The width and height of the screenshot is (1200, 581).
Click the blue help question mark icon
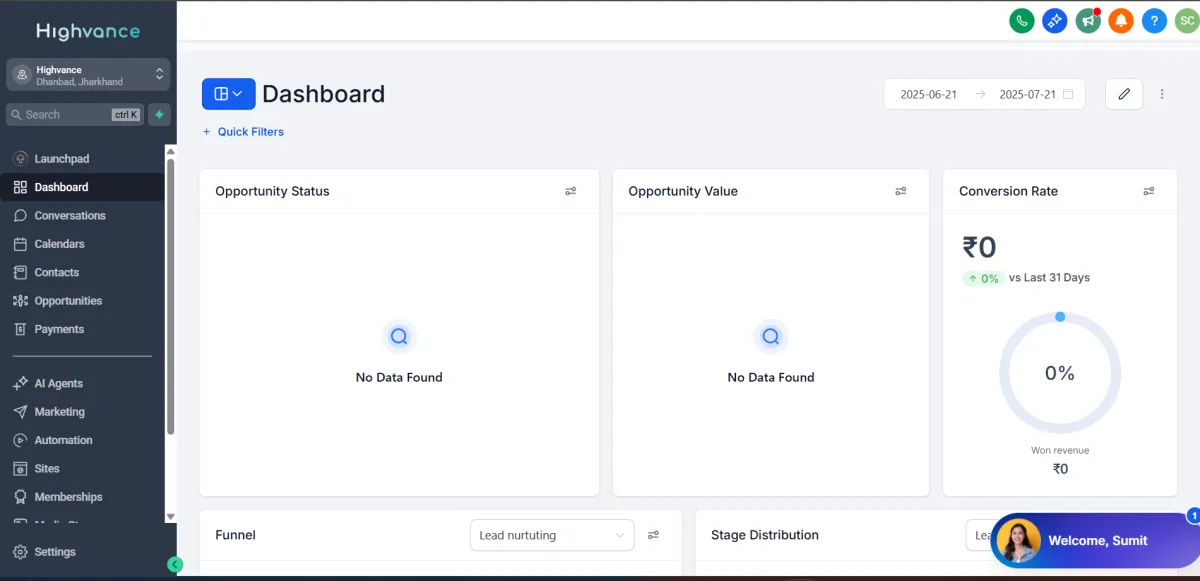coord(1154,20)
